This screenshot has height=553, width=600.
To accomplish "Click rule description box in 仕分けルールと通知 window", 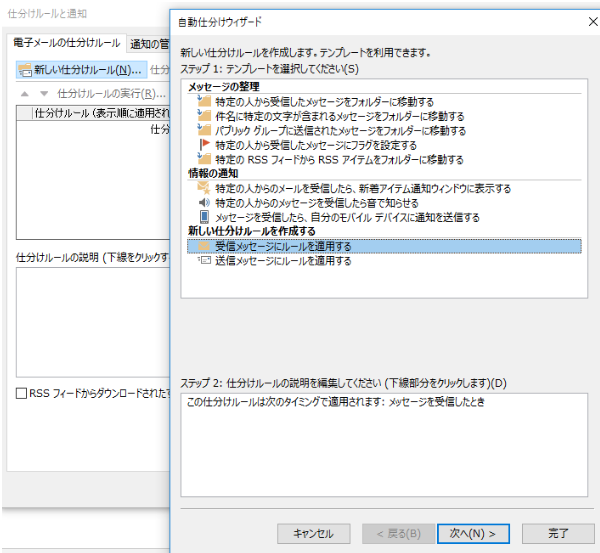I will tap(93, 322).
